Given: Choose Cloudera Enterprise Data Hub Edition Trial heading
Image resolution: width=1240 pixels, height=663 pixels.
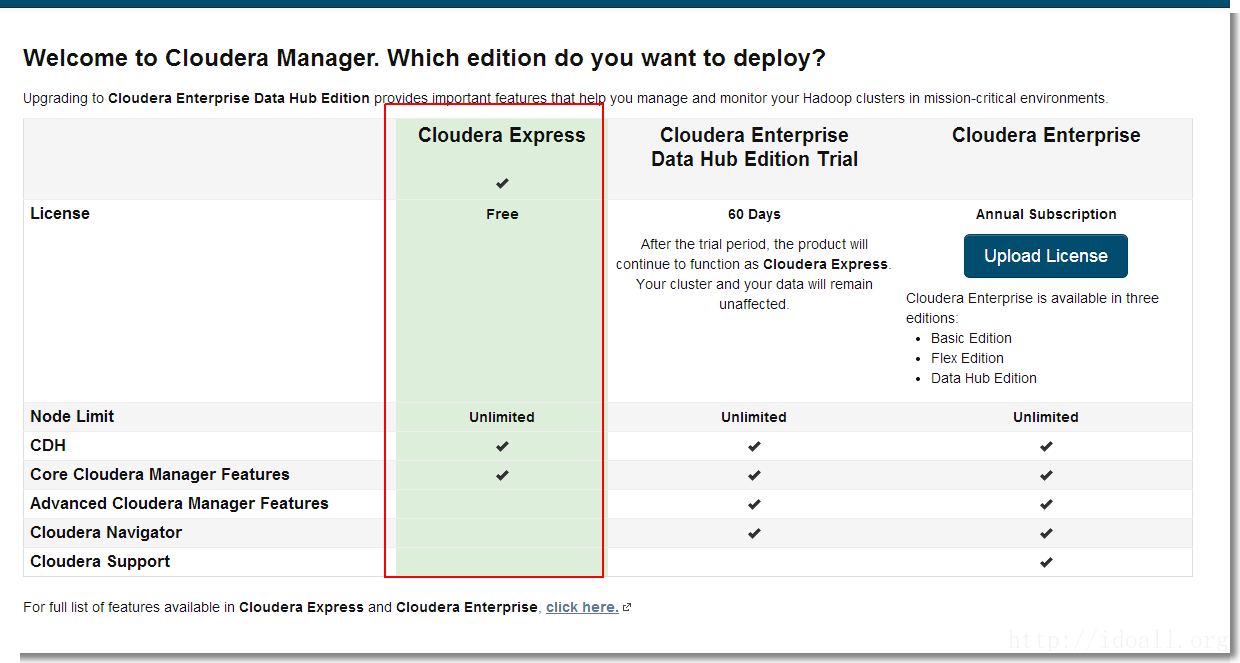Looking at the screenshot, I should click(754, 147).
